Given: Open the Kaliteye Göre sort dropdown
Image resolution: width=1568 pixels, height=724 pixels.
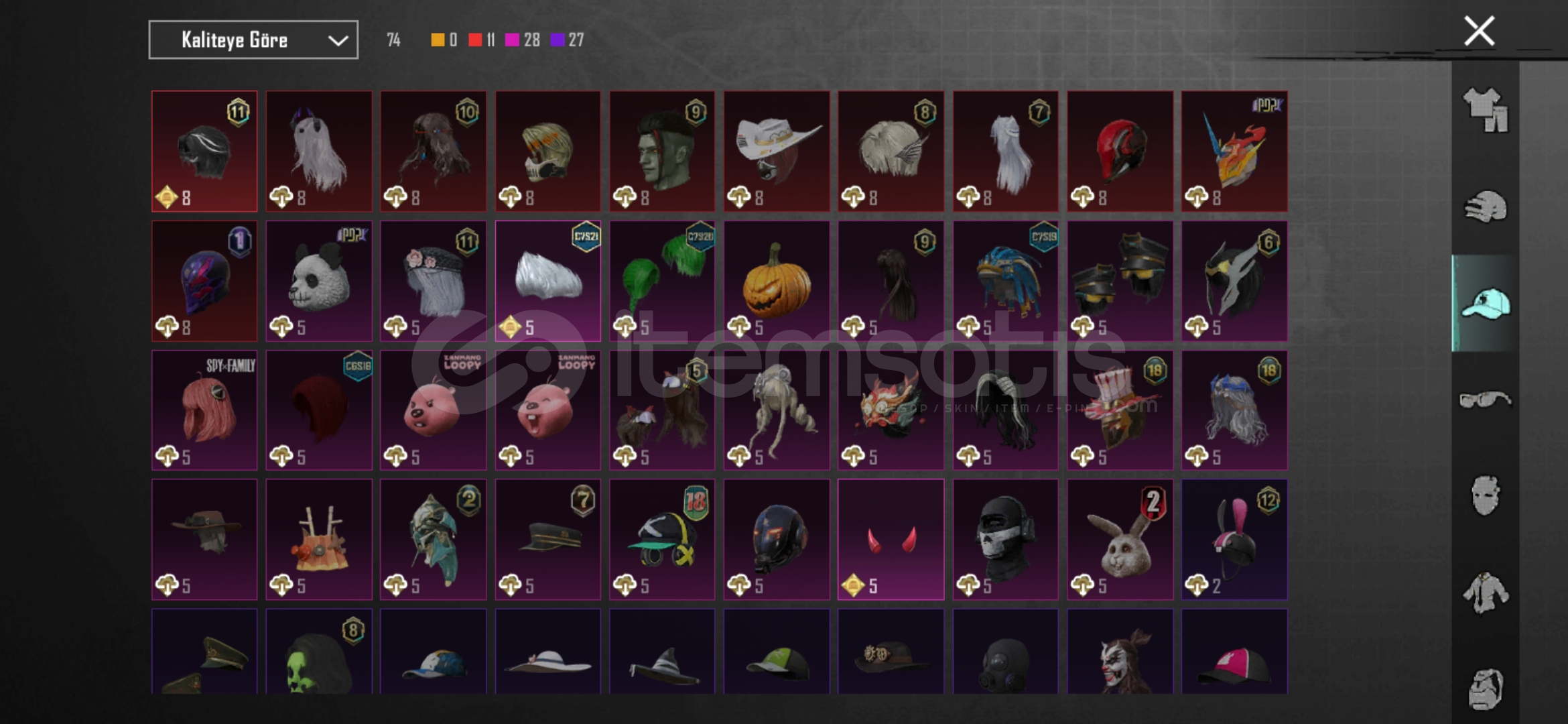Looking at the screenshot, I should tap(253, 40).
